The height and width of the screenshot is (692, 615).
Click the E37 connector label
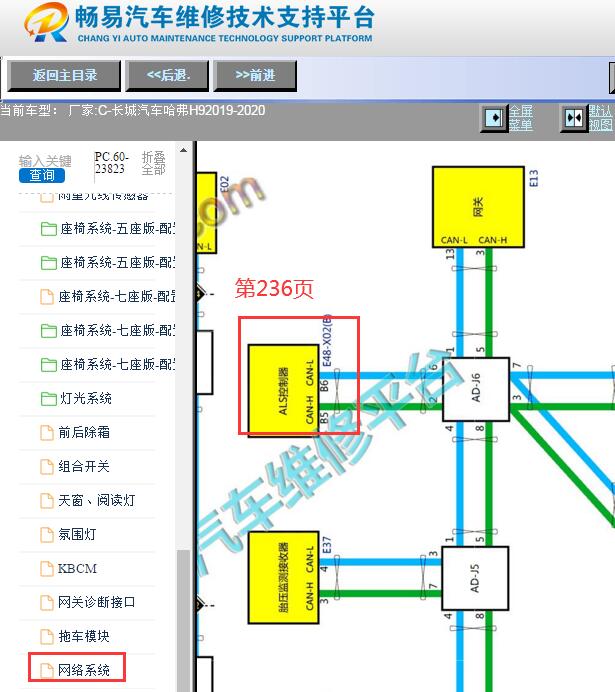point(327,545)
